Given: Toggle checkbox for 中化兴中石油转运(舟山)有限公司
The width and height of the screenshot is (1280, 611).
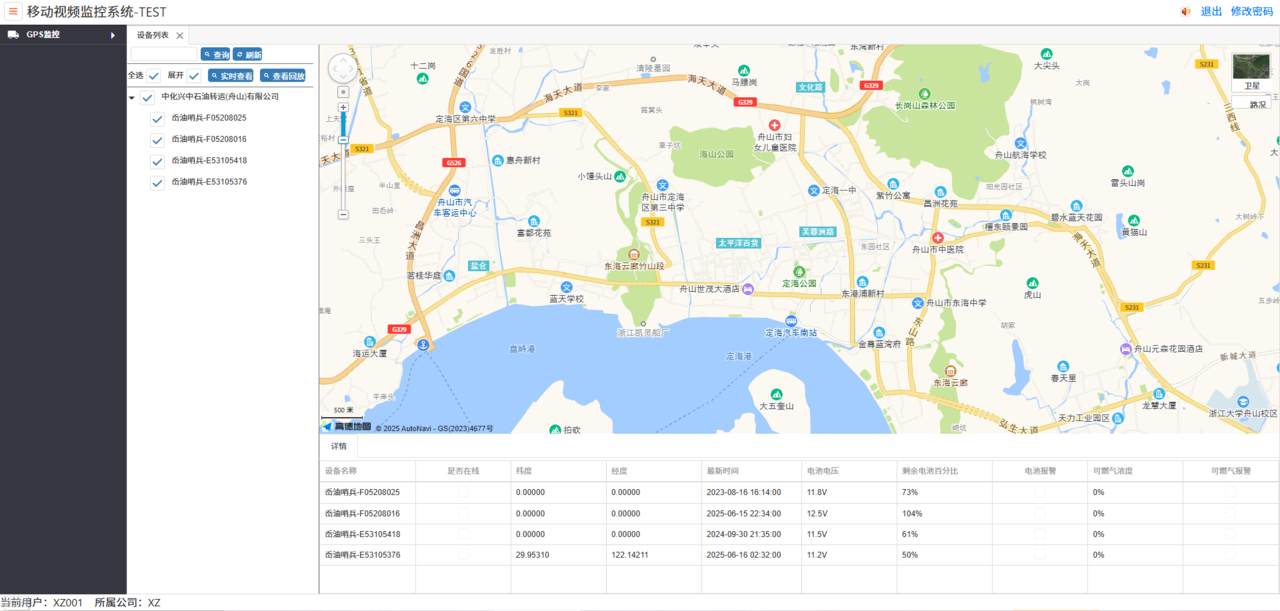Looking at the screenshot, I should (x=148, y=98).
